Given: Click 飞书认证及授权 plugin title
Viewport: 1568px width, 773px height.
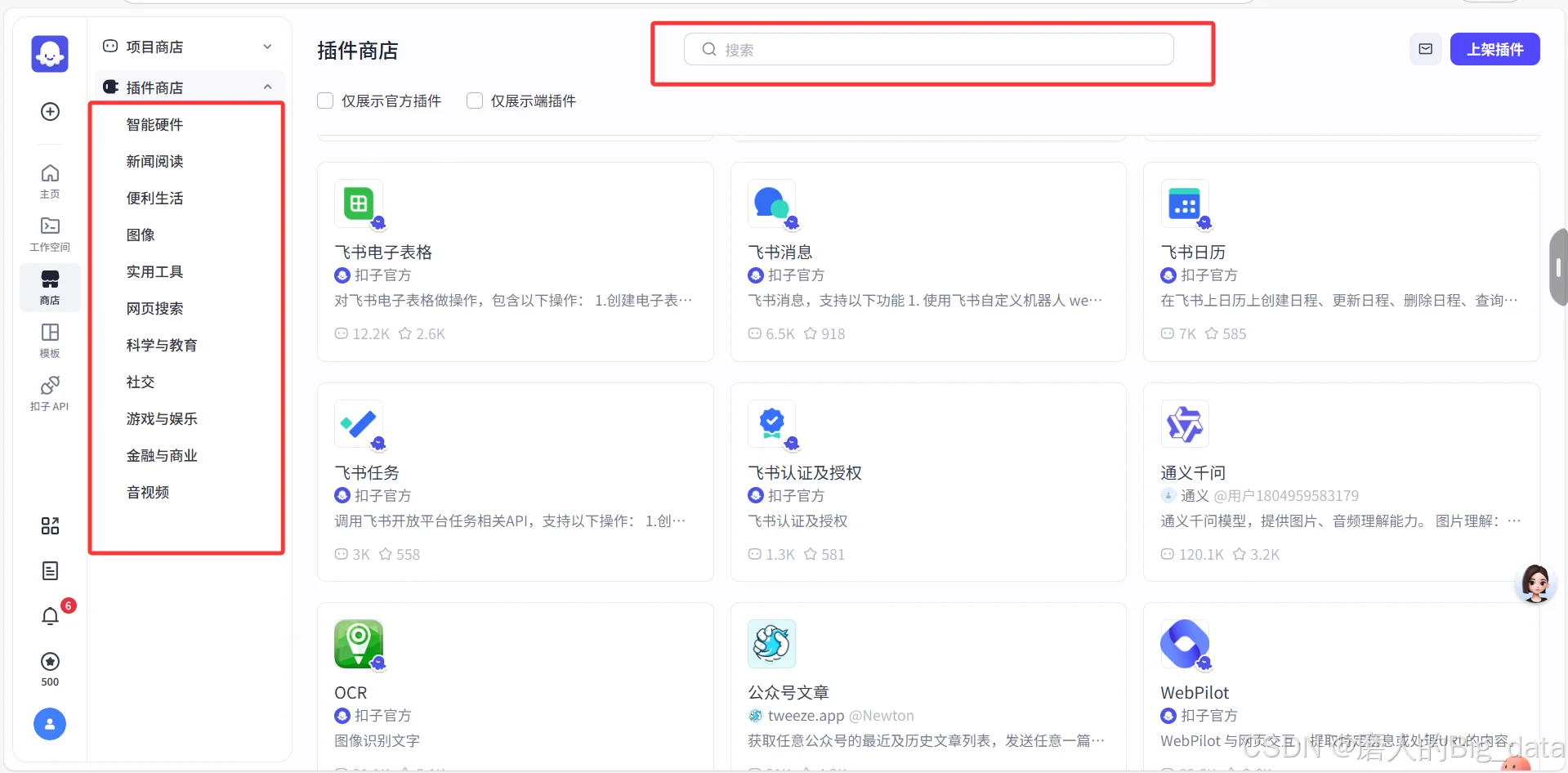Looking at the screenshot, I should (x=805, y=473).
